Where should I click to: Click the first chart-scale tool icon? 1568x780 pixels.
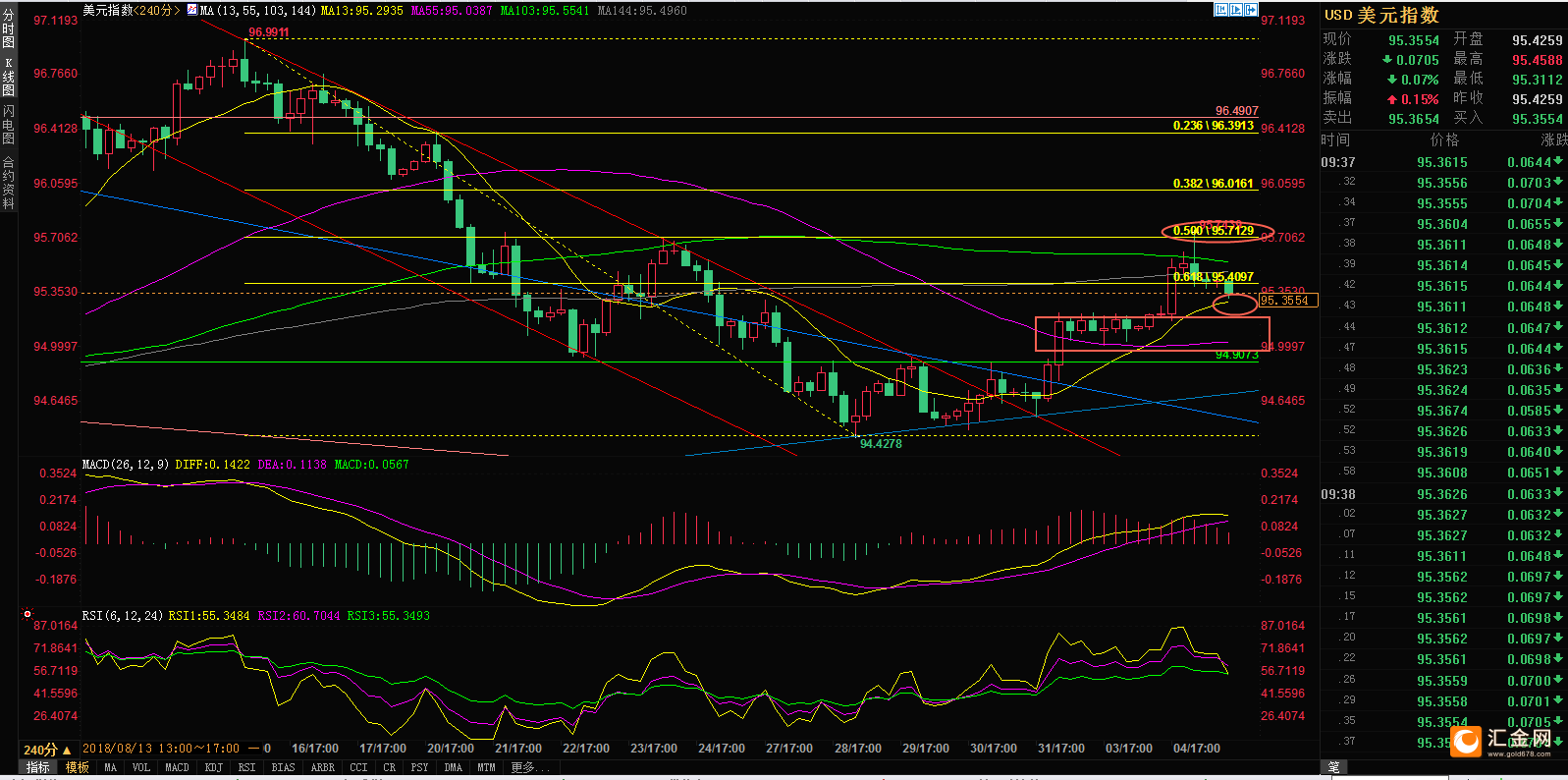click(1220, 10)
